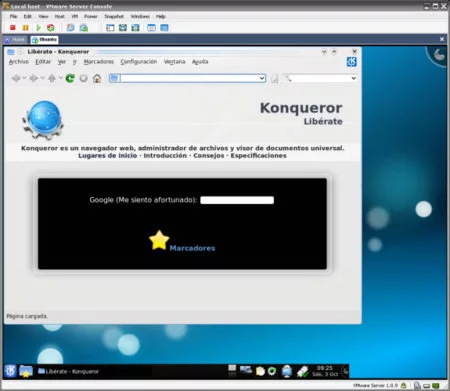Take a snapshot using VMware toolbar icon

click(x=70, y=28)
